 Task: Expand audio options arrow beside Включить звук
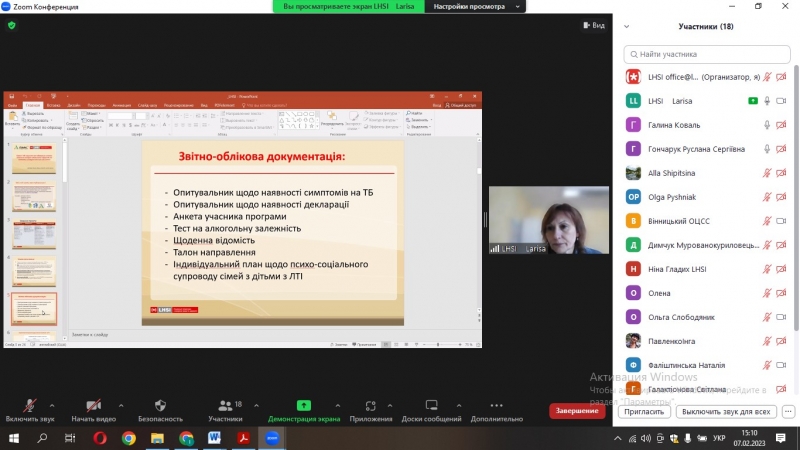pos(54,404)
